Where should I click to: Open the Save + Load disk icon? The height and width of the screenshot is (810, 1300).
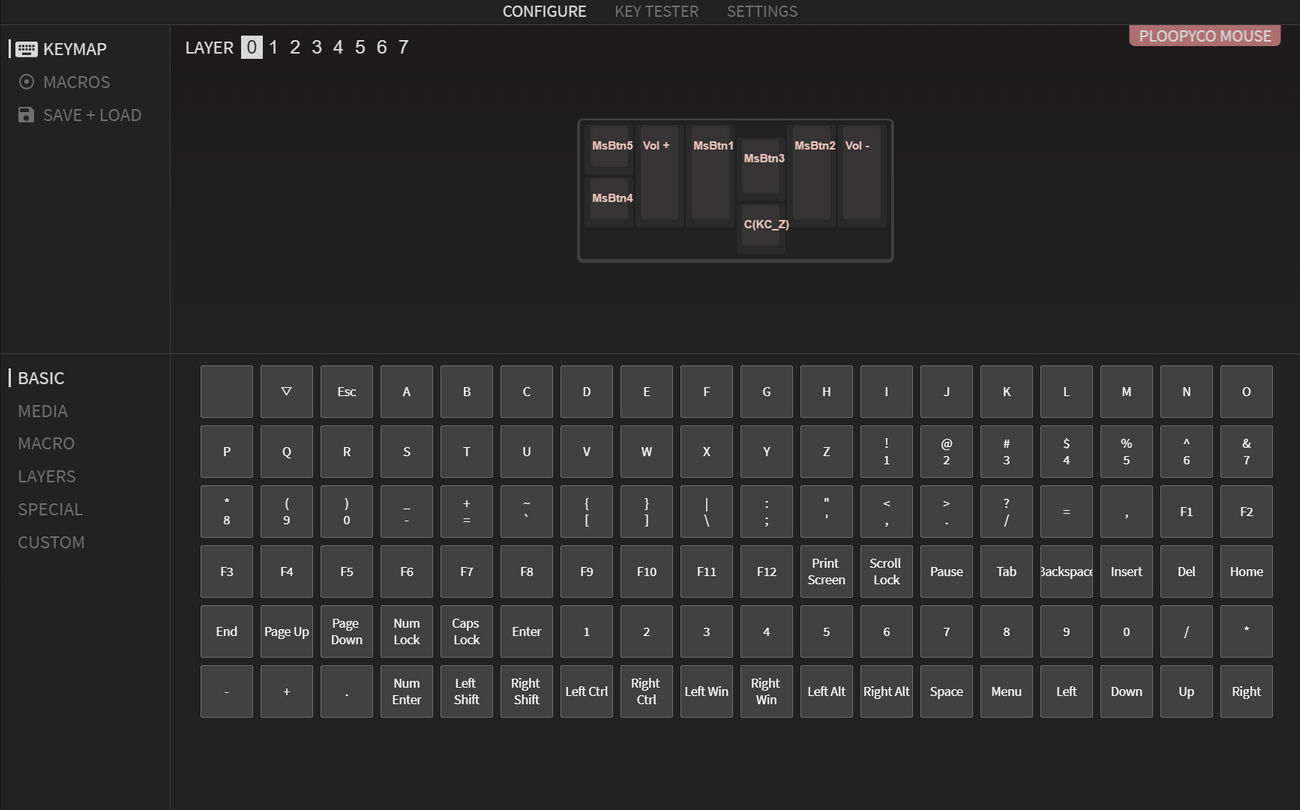(x=27, y=115)
